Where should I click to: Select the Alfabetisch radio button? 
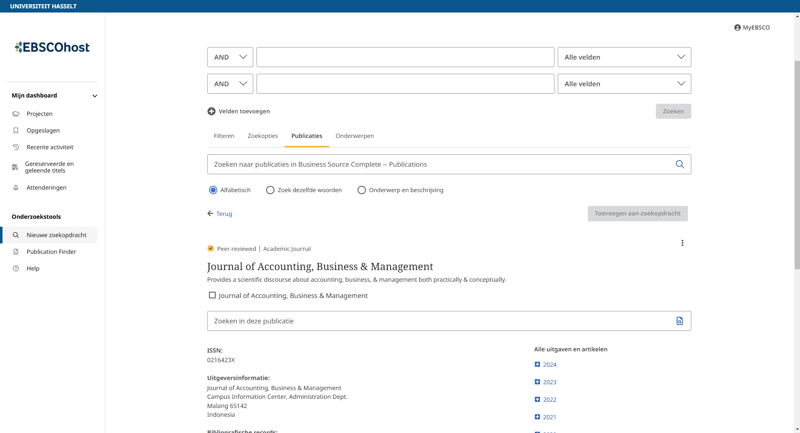pyautogui.click(x=213, y=190)
